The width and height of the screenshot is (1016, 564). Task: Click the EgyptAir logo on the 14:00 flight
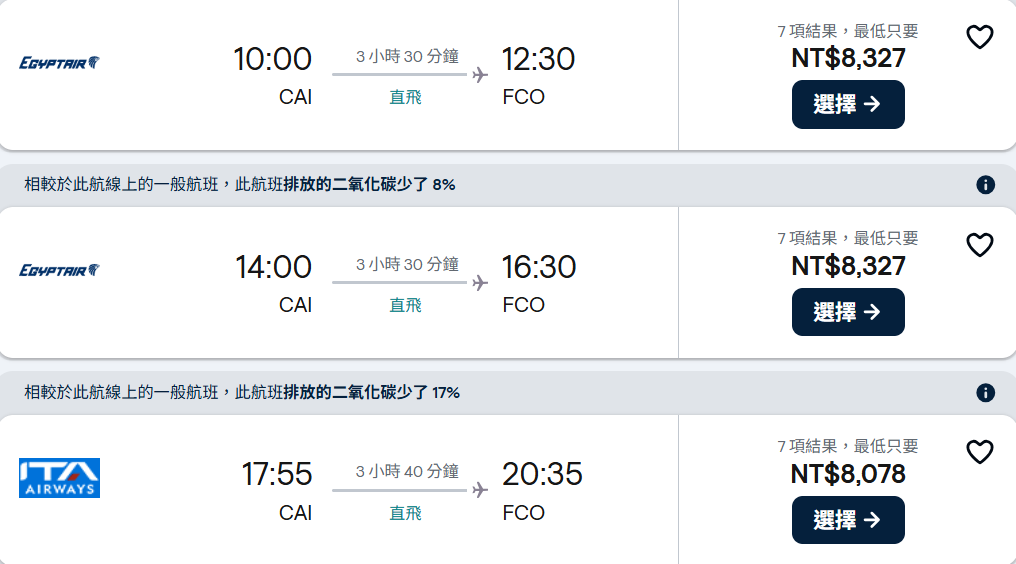60,270
